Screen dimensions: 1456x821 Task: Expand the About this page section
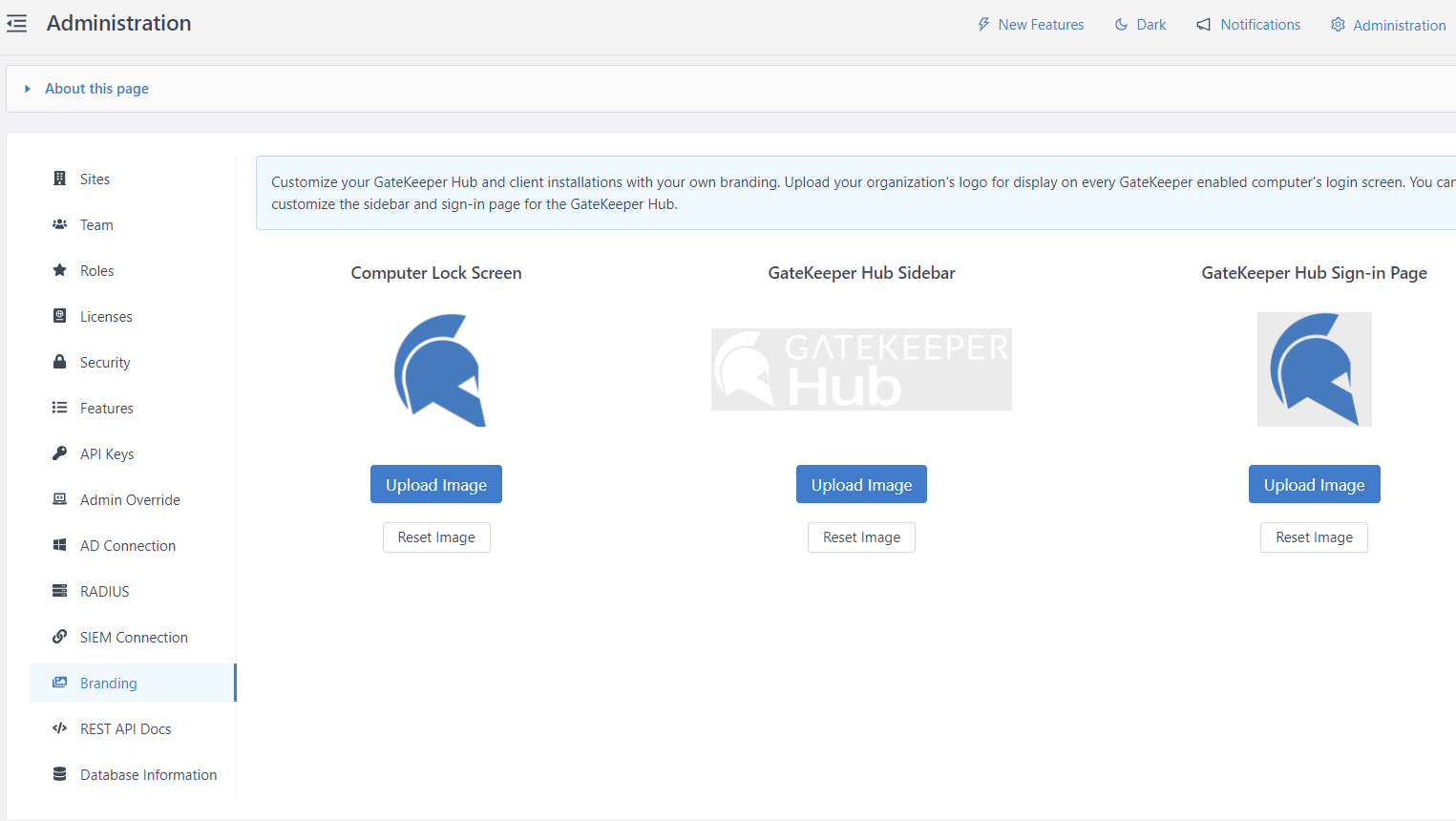[96, 89]
